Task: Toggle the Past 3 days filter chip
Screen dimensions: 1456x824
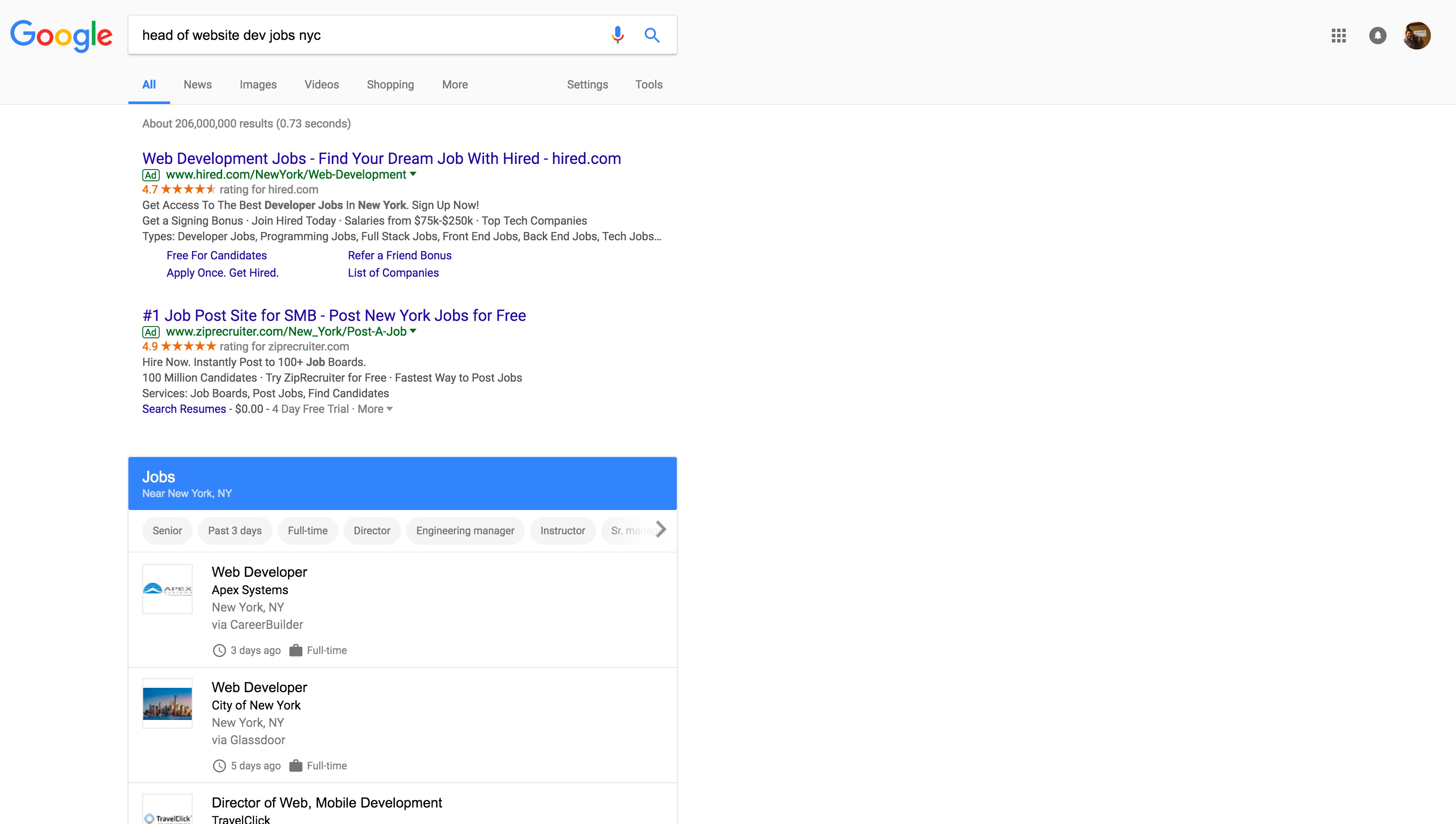Action: pos(235,531)
